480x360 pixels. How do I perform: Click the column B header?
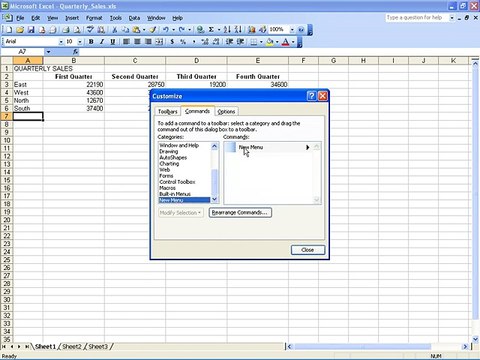(x=74, y=61)
